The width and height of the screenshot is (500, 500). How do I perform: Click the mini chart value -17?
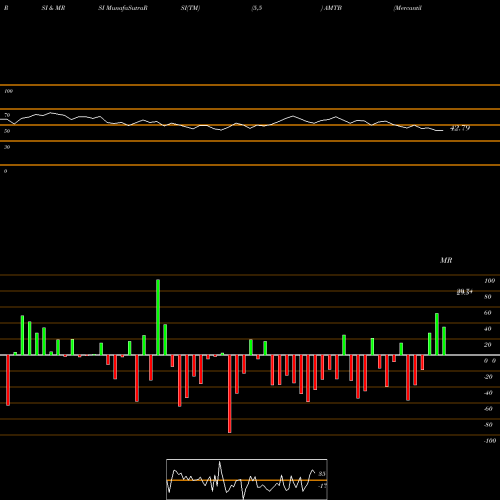[x=322, y=486]
